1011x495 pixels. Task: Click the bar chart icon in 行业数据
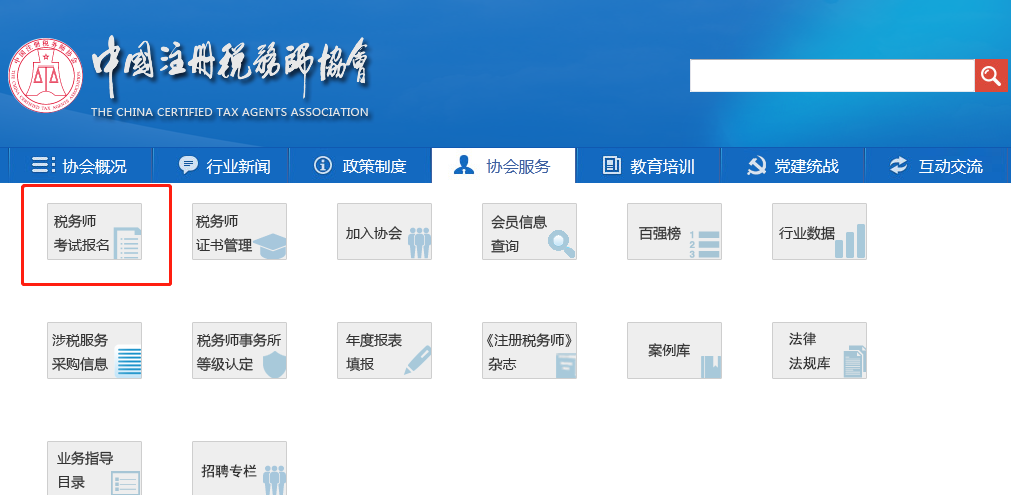tap(850, 241)
